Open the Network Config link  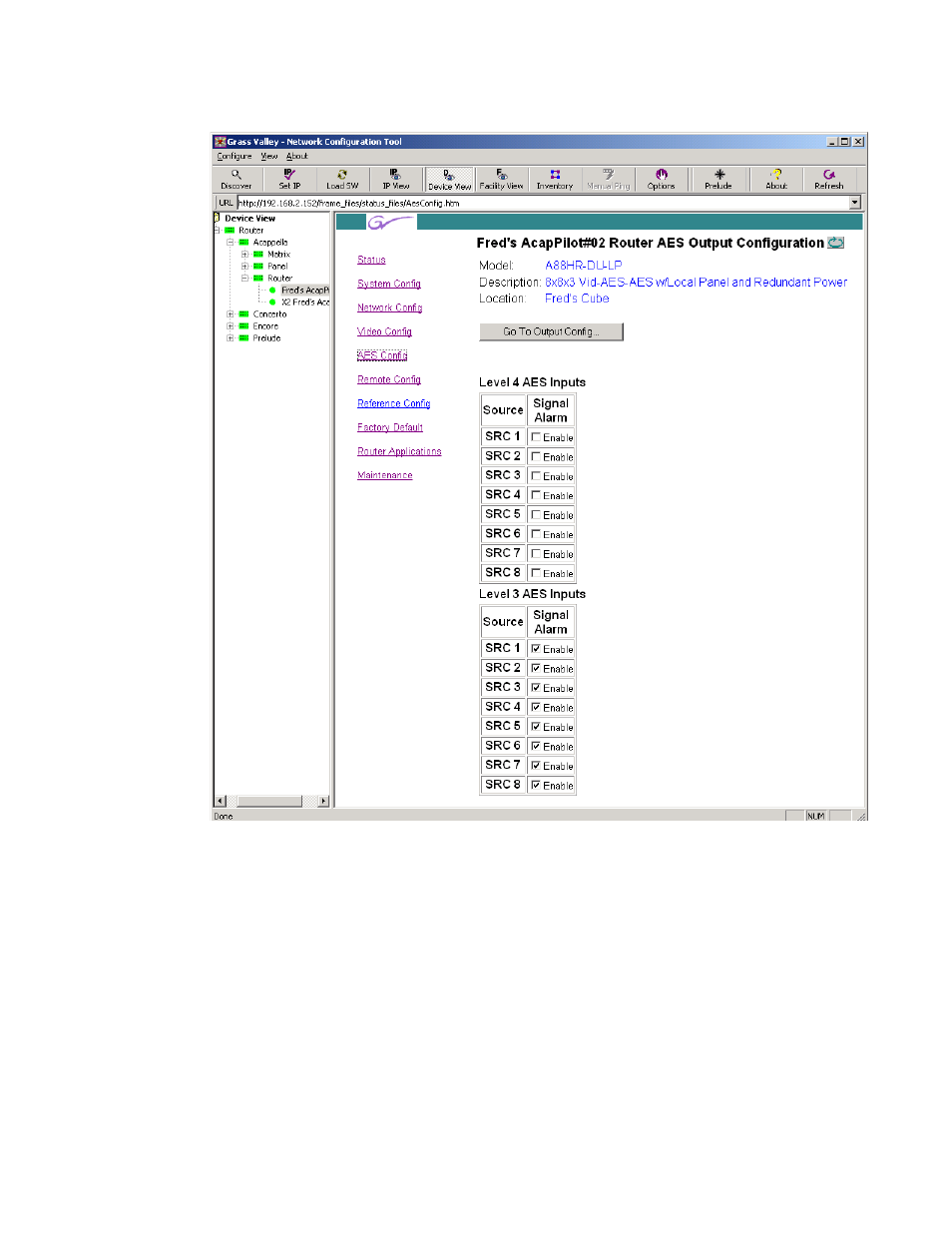[x=390, y=308]
